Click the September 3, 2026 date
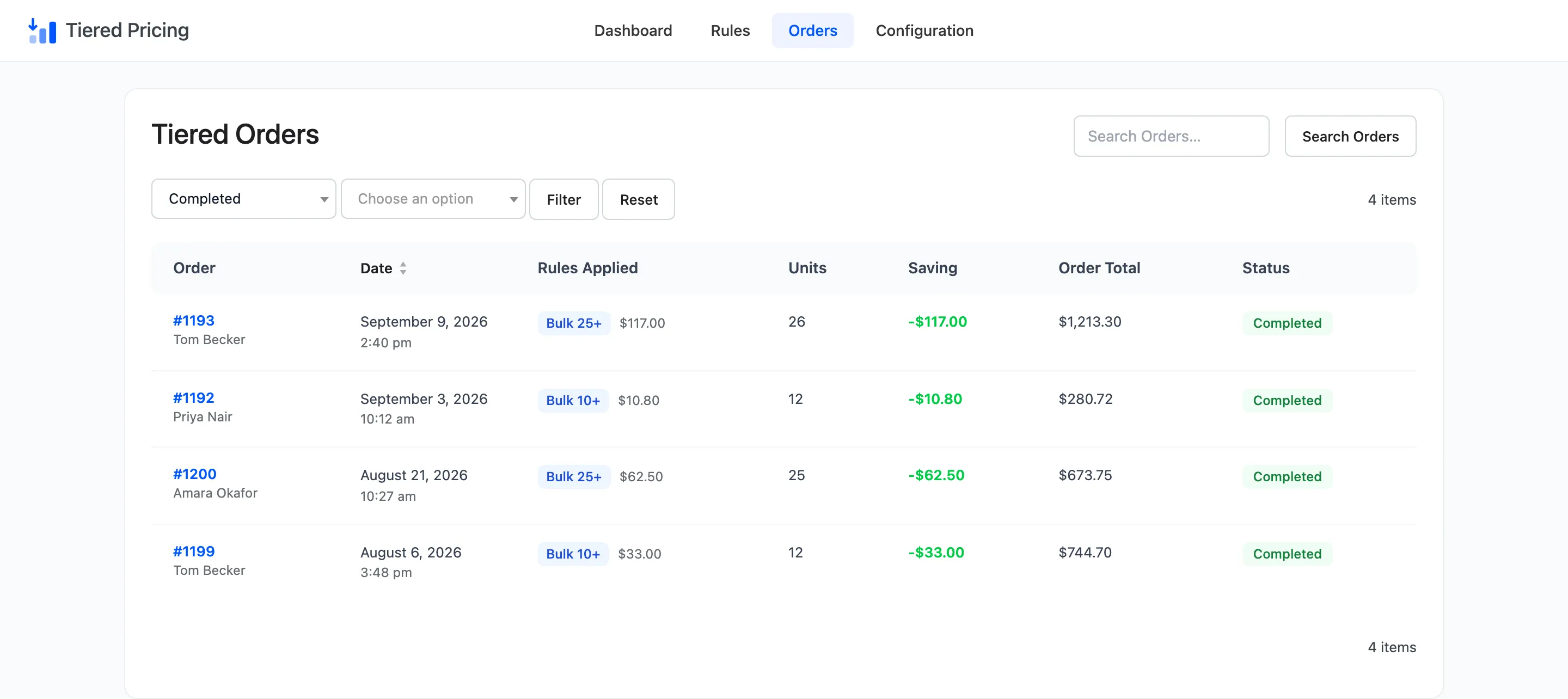This screenshot has width=1568, height=699. (424, 399)
